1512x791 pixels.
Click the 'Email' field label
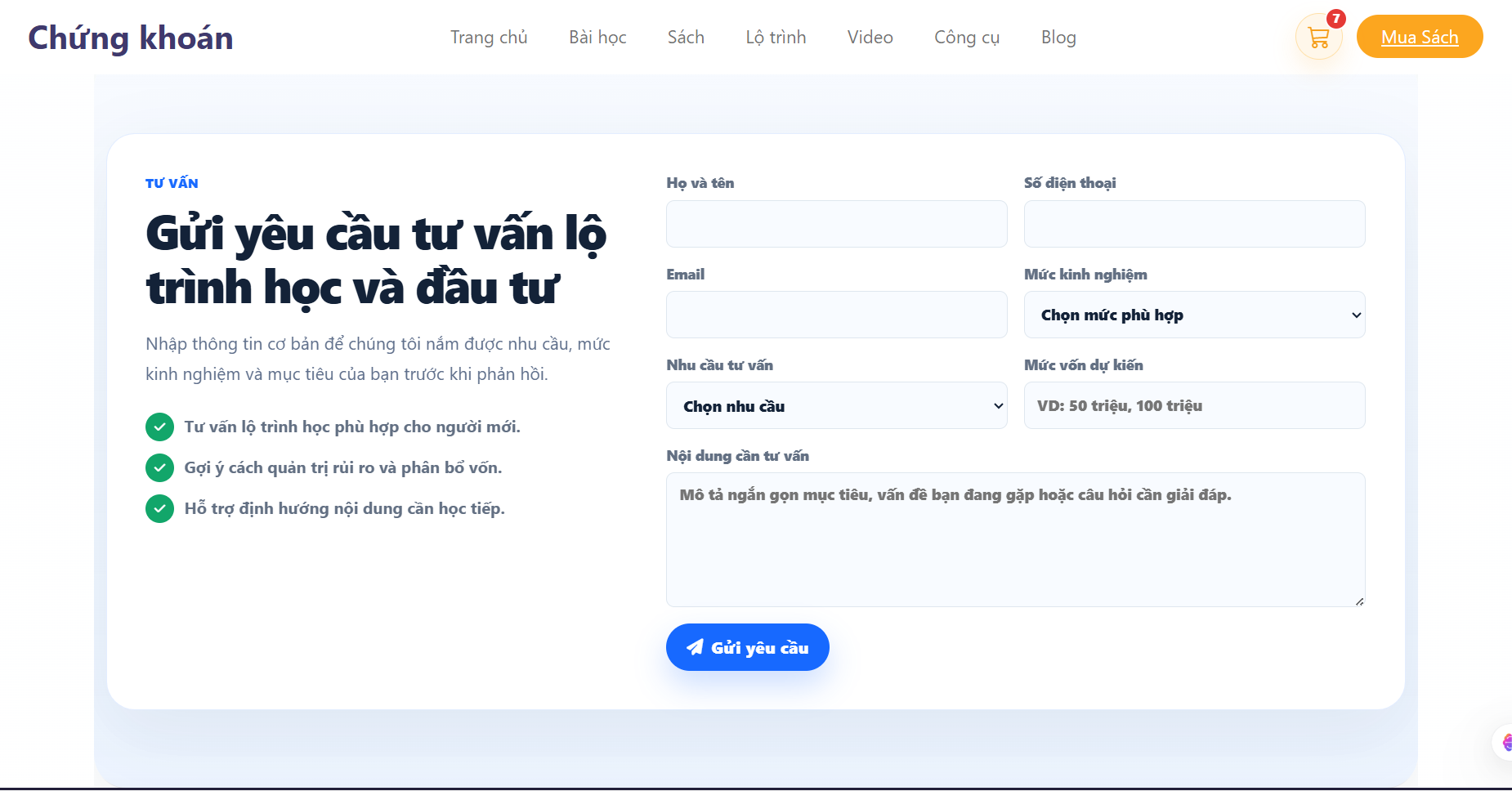click(685, 275)
